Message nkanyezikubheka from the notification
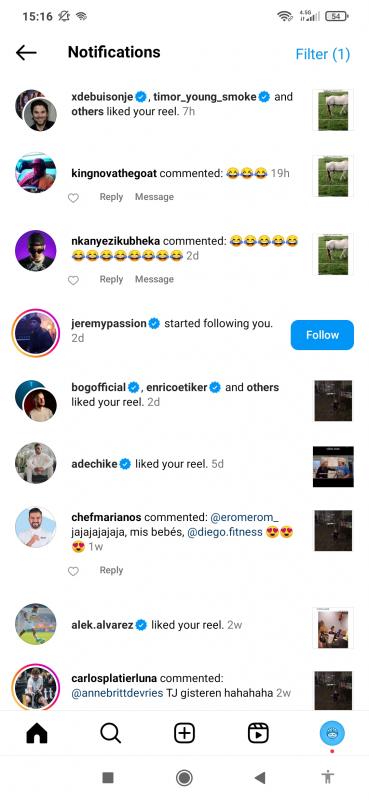The width and height of the screenshot is (369, 800). coord(154,279)
